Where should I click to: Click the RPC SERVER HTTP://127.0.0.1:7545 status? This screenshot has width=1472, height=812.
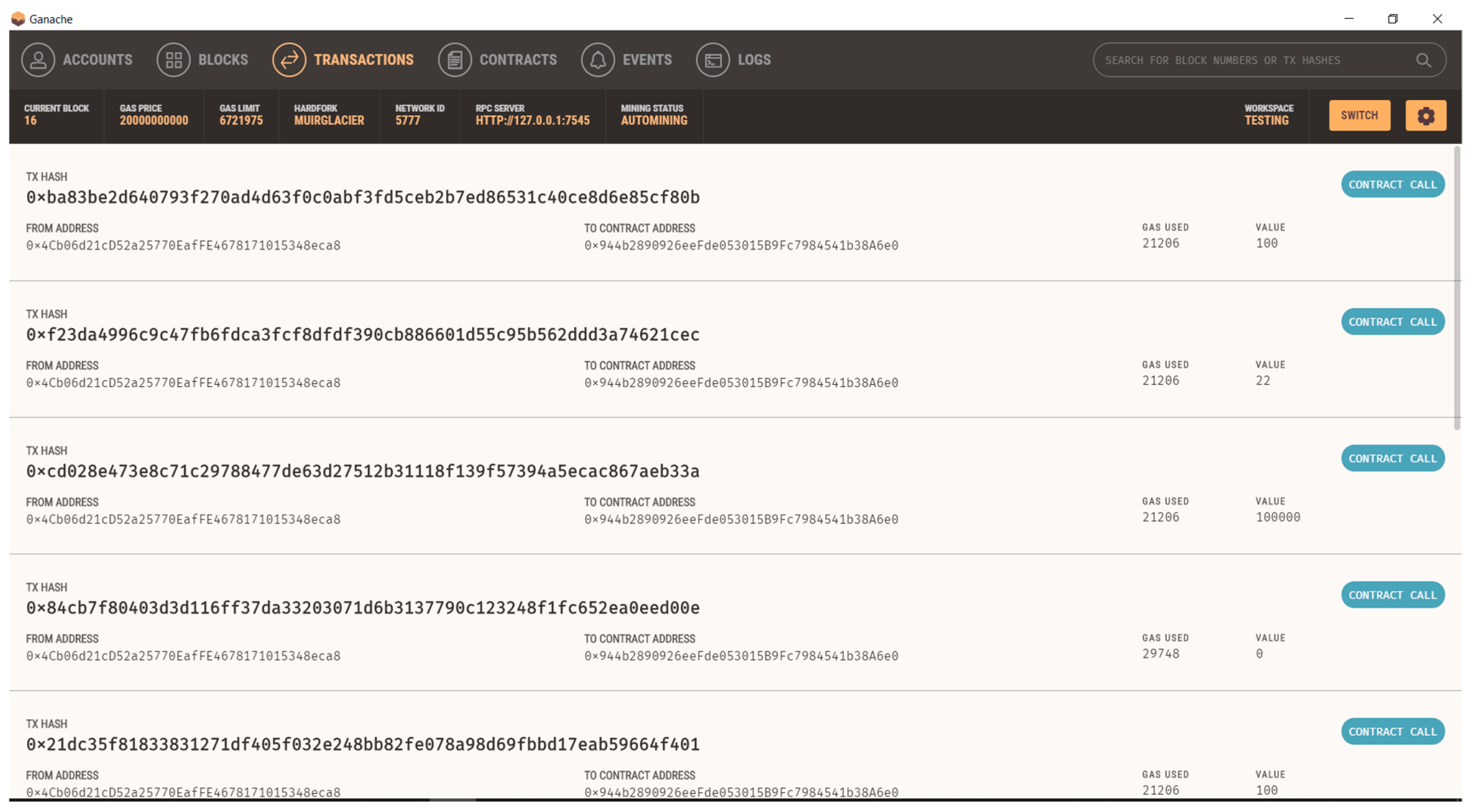532,115
